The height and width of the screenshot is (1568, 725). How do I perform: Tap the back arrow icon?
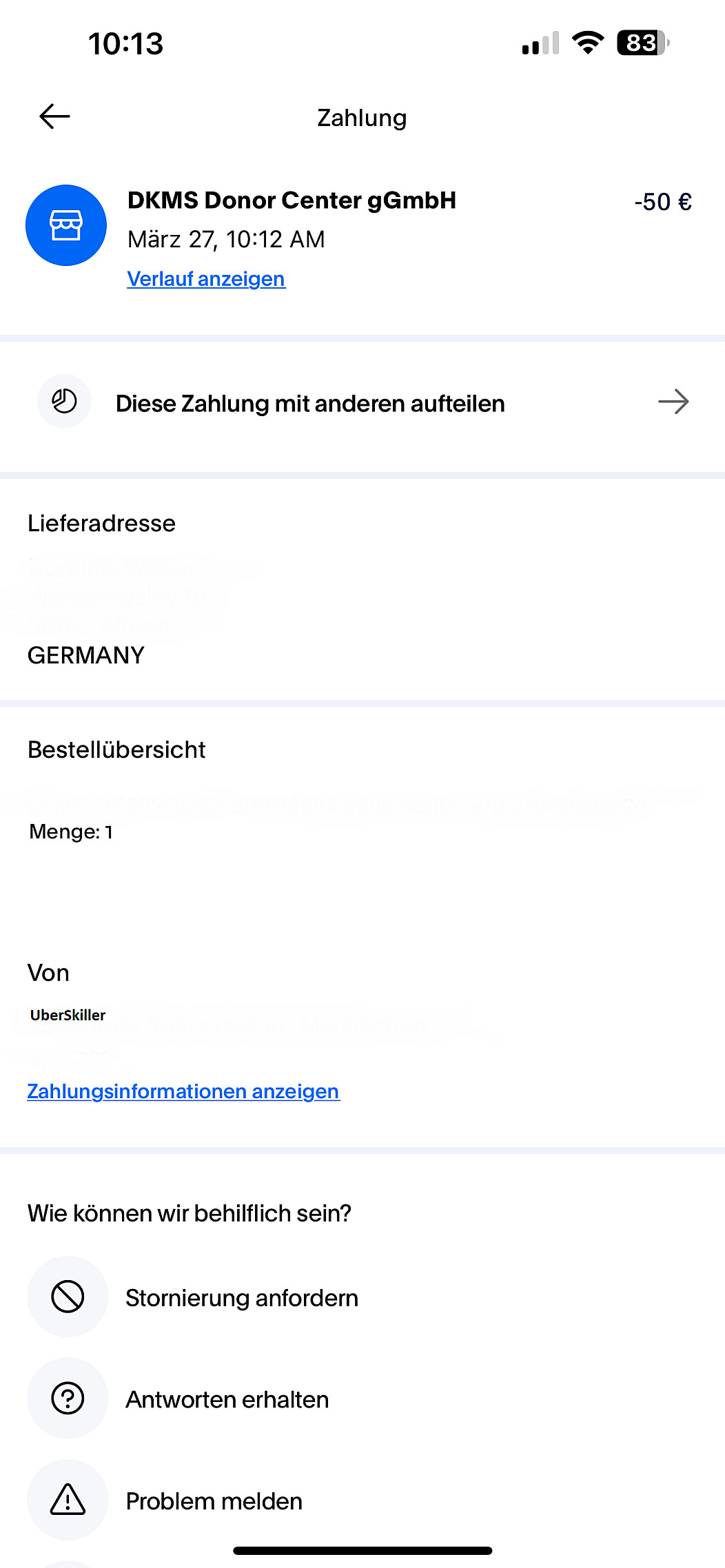[55, 116]
